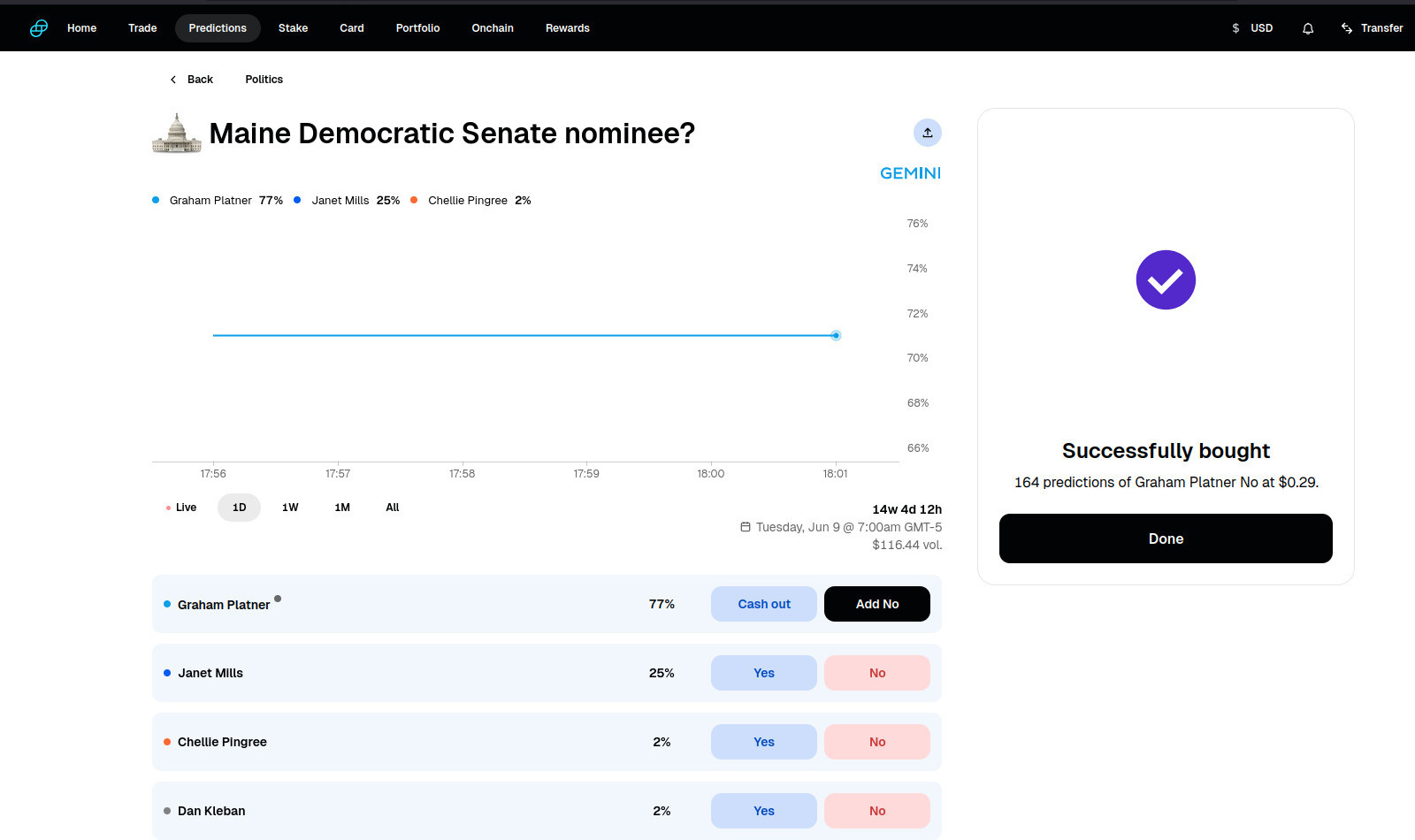Click the Janet Mills legend entry
This screenshot has height=840, width=1415.
click(347, 201)
